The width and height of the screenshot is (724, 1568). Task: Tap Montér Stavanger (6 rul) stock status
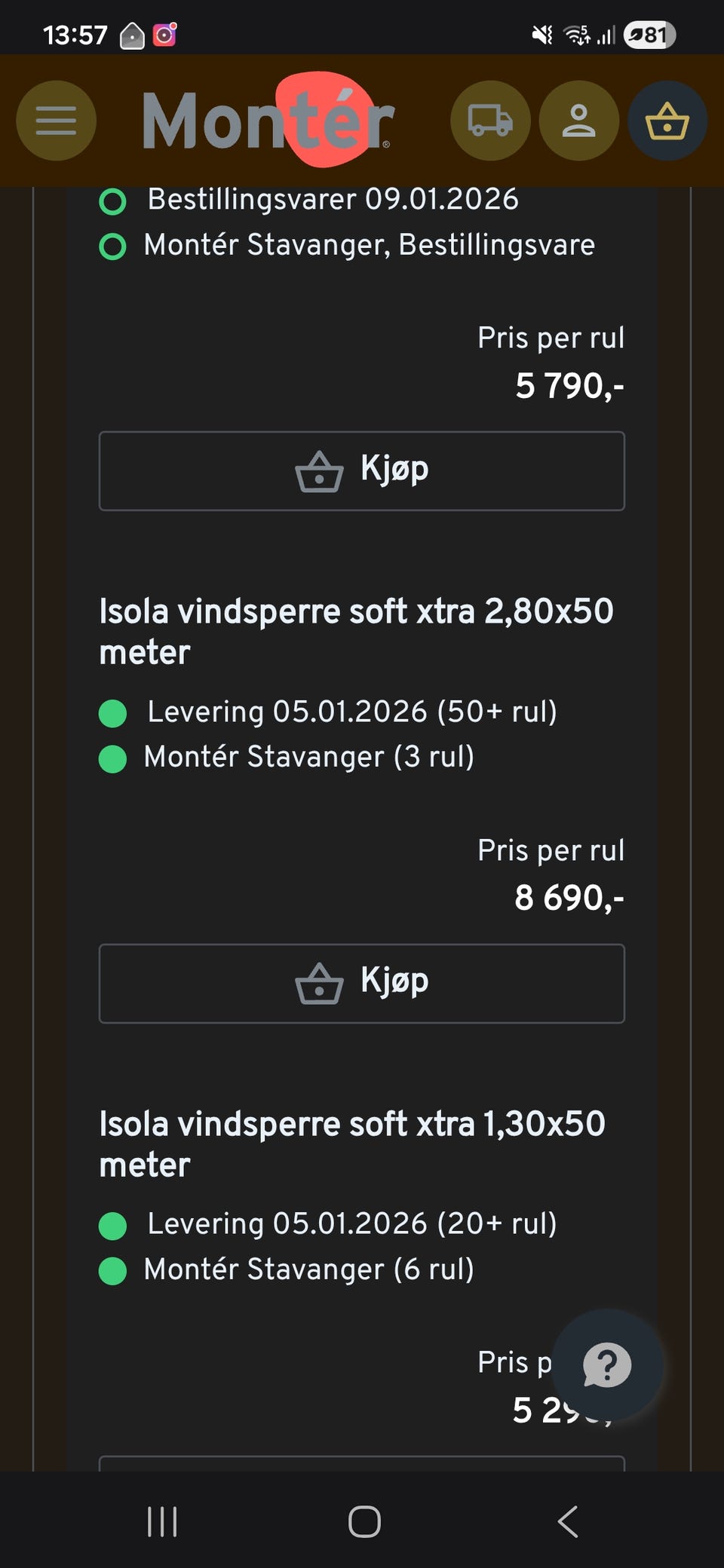pyautogui.click(x=308, y=1269)
